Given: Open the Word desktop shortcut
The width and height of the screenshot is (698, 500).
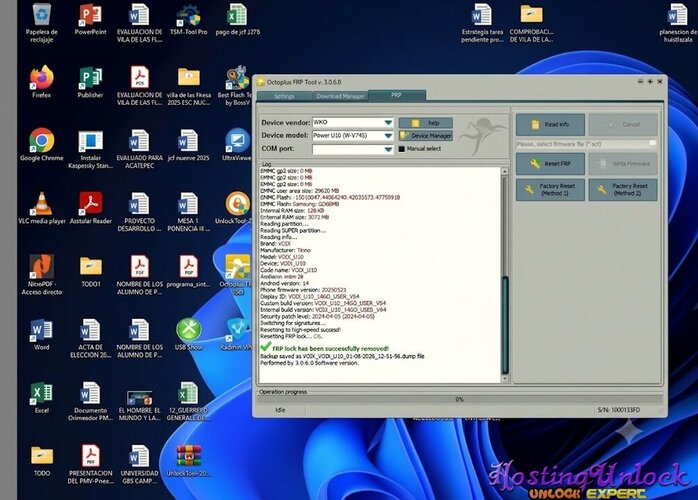Looking at the screenshot, I should point(41,334).
